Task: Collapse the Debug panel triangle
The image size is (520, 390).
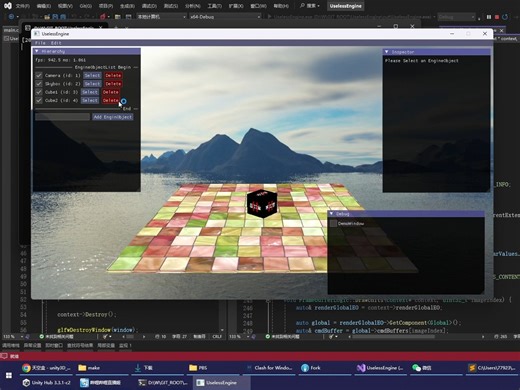Action: pyautogui.click(x=331, y=214)
